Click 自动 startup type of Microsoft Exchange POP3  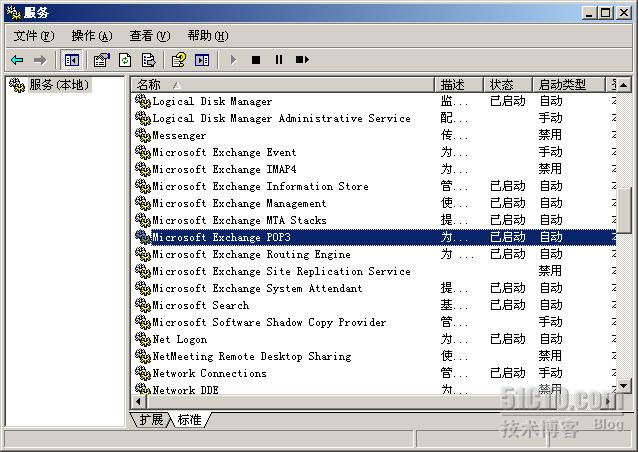click(x=551, y=237)
